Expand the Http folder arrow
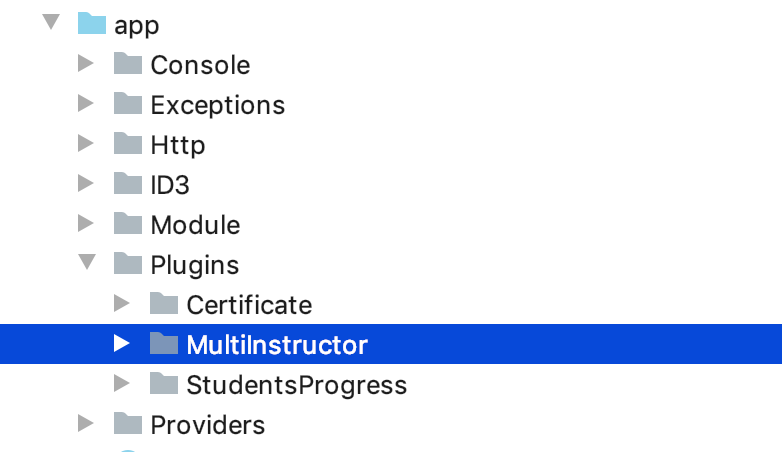This screenshot has height=452, width=782. (x=86, y=143)
